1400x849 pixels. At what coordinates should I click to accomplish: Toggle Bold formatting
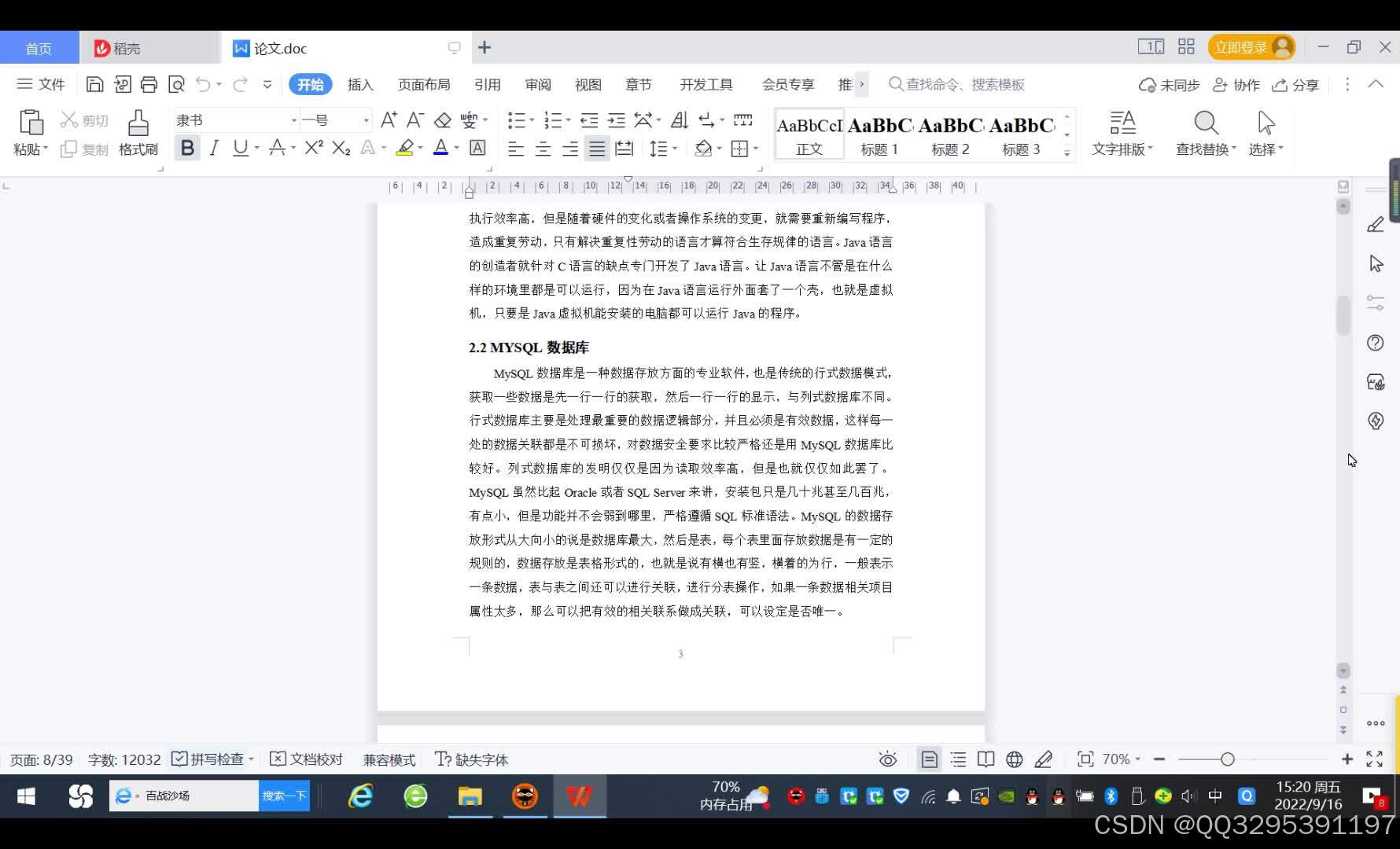click(187, 148)
